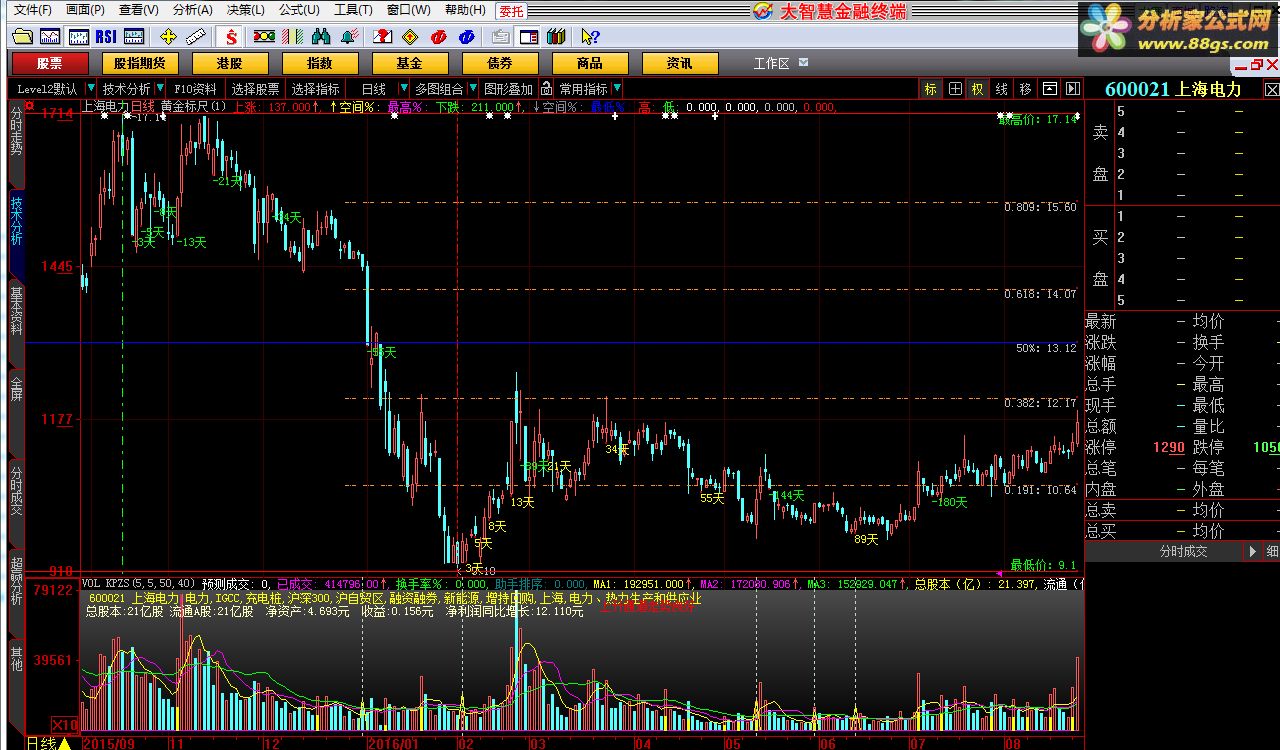The height and width of the screenshot is (750, 1280).
Task: Open the 文件(F) menu
Action: click(x=32, y=10)
